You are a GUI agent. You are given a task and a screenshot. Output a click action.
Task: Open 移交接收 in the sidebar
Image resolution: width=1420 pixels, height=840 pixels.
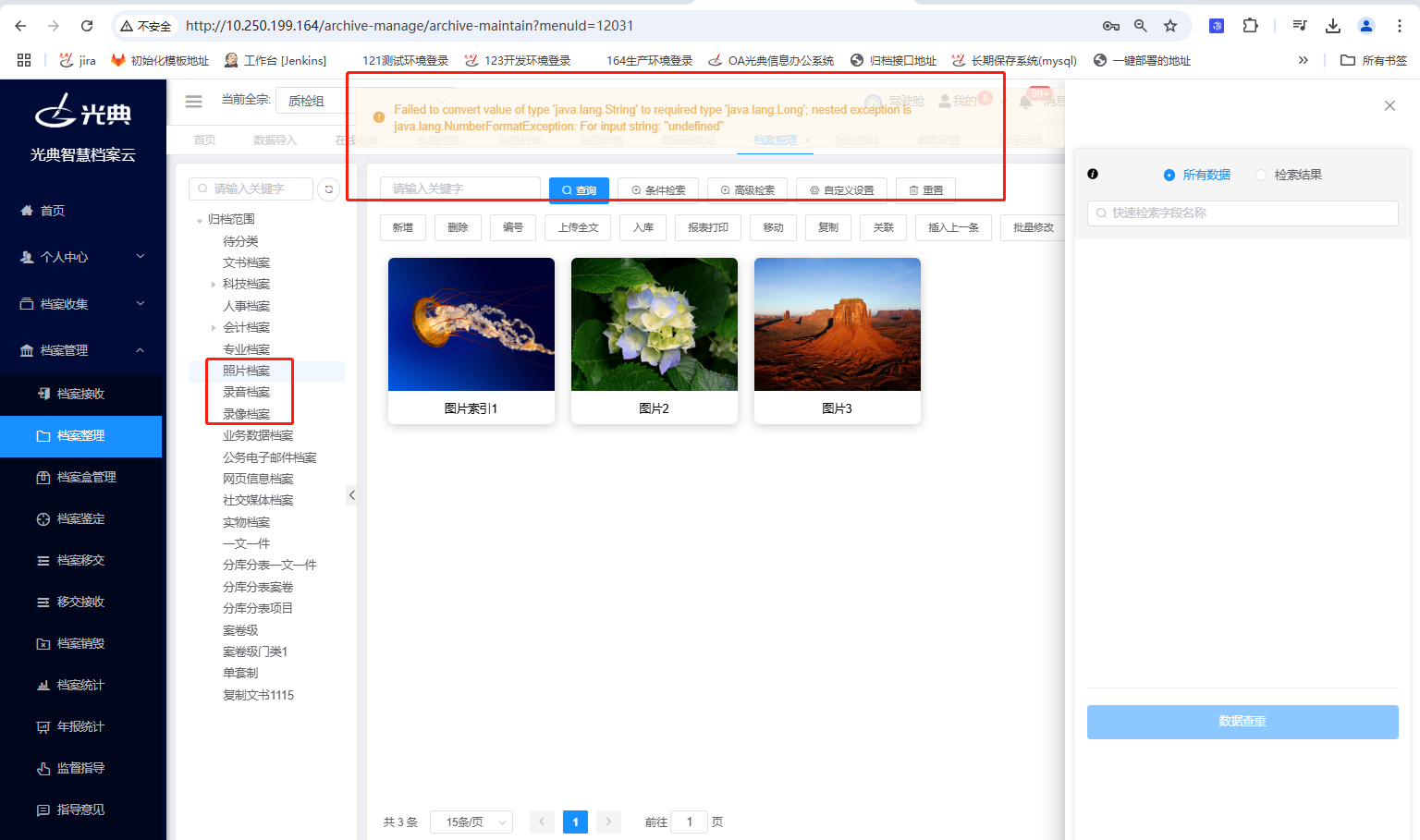pos(80,602)
